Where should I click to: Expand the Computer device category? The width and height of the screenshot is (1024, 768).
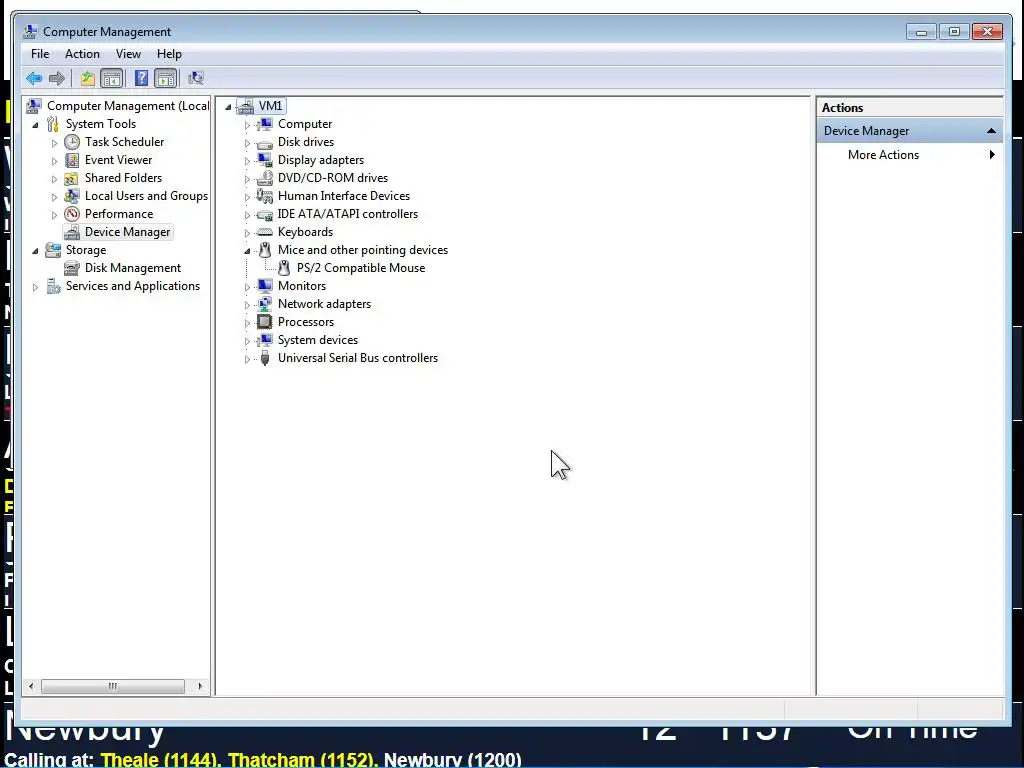[247, 125]
